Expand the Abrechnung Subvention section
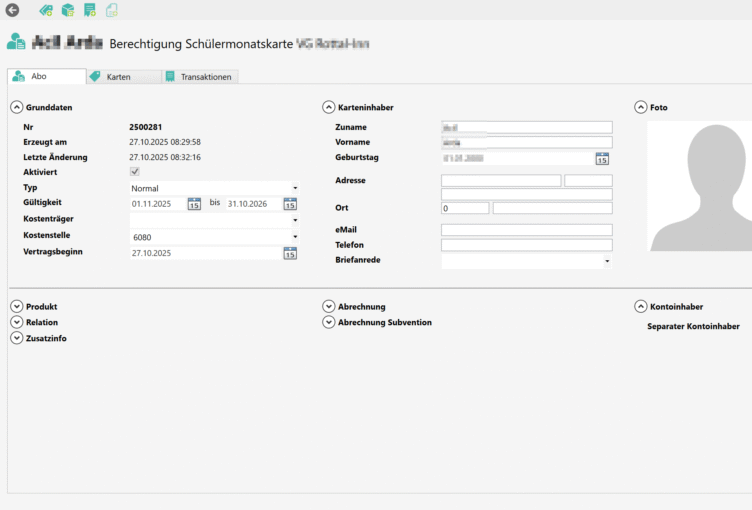The width and height of the screenshot is (752, 510). click(329, 322)
